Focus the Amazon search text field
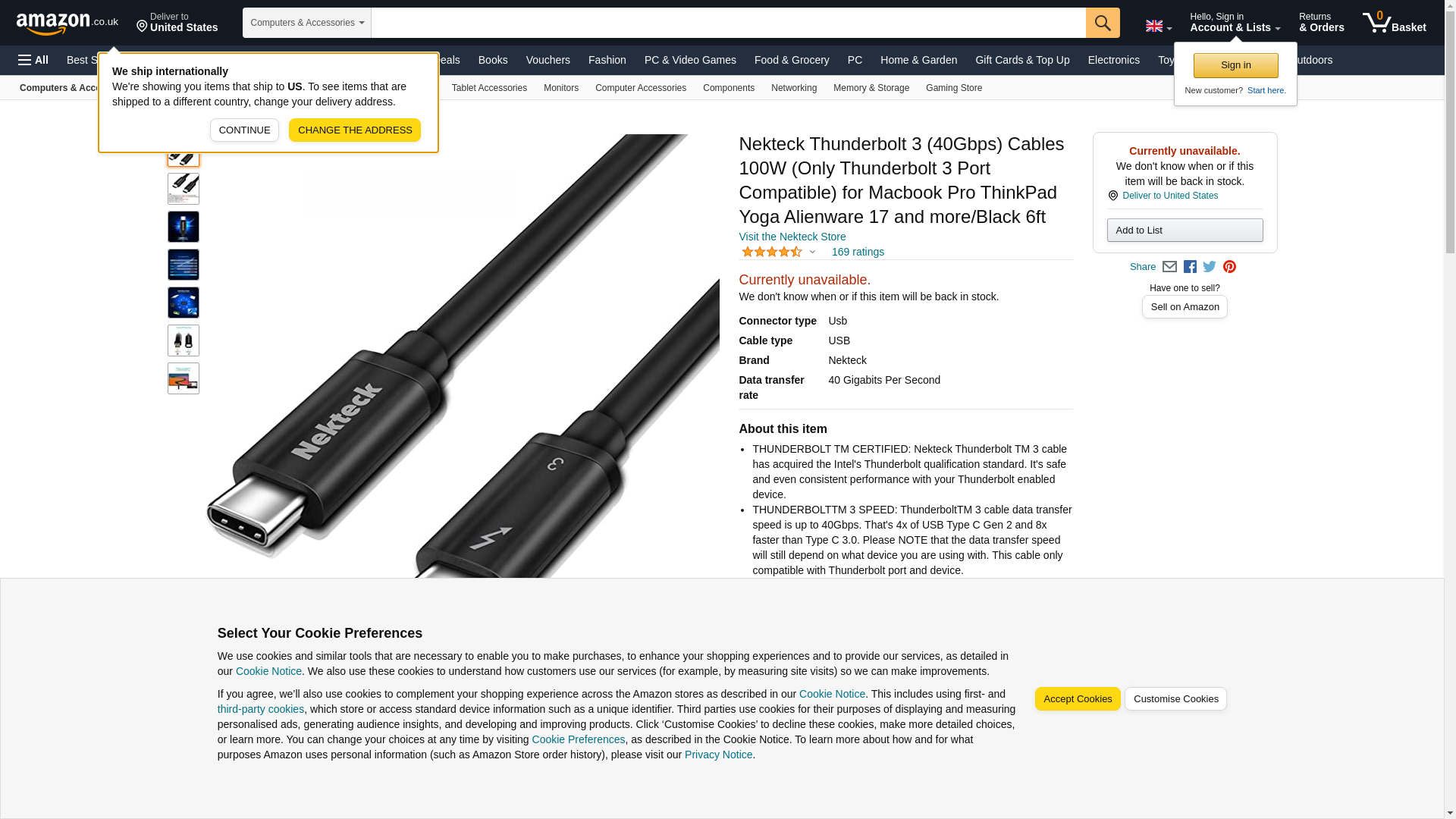Image resolution: width=1456 pixels, height=819 pixels. click(x=728, y=23)
